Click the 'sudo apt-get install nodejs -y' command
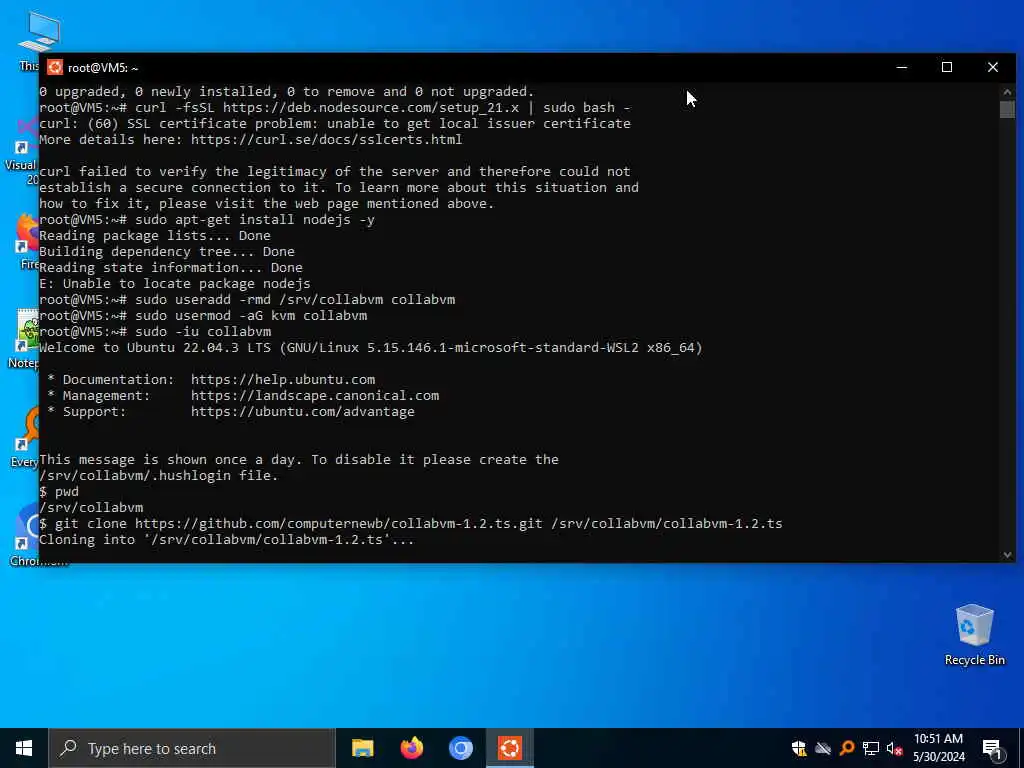 [255, 219]
